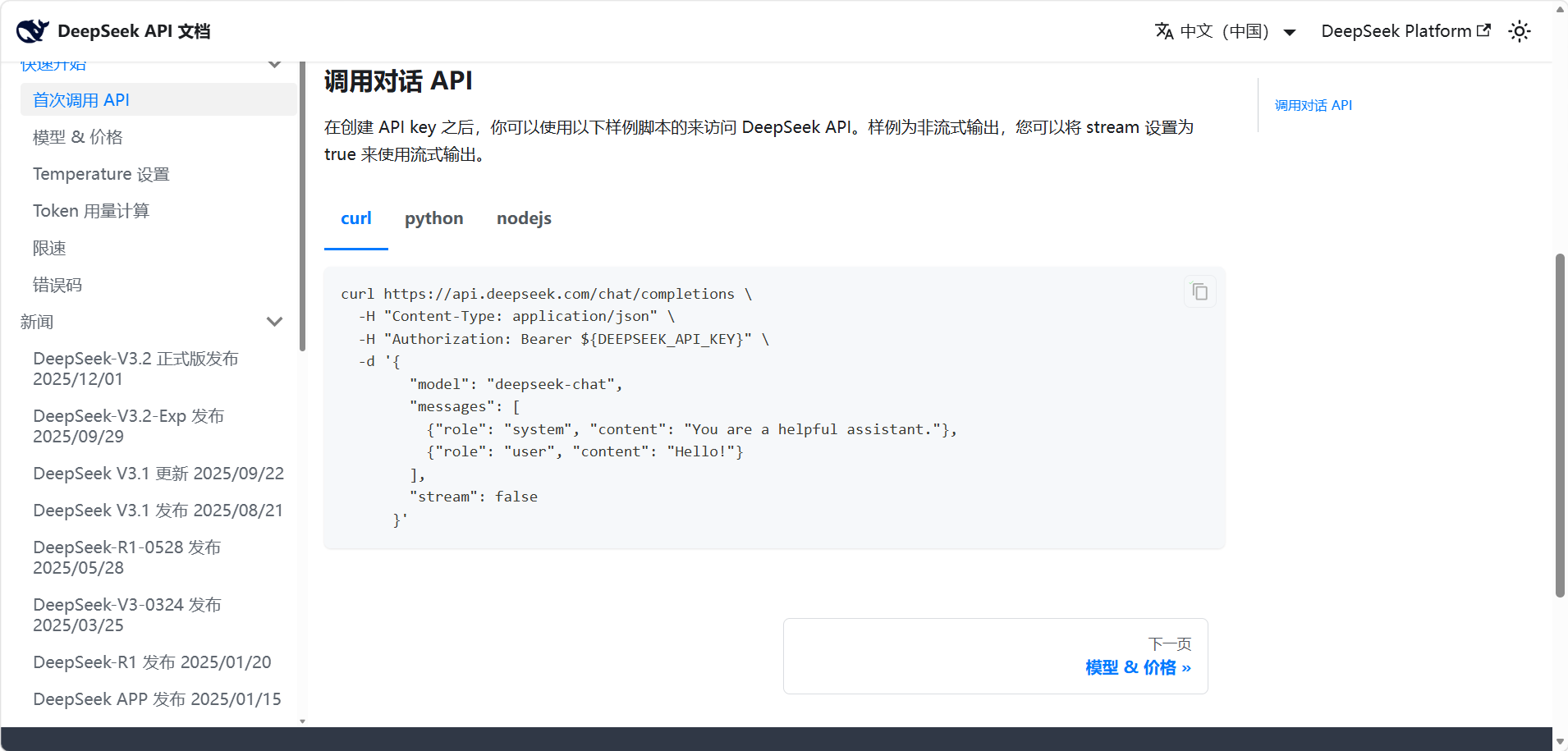Screen dimensions: 1568x751
Task: Select 首次调用 API in the sidebar
Action: coord(158,99)
